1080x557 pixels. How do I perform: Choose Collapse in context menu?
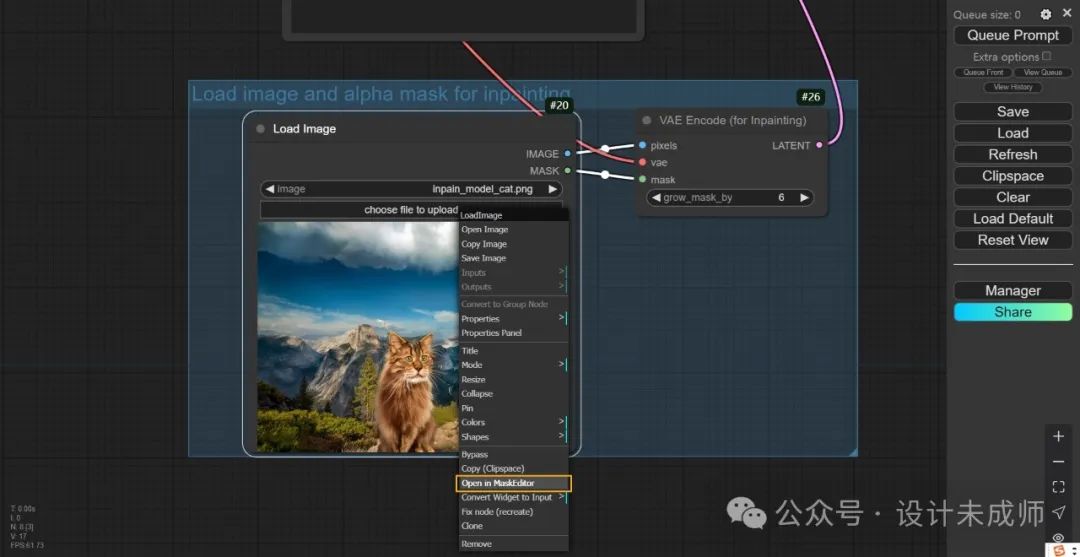tap(513, 394)
